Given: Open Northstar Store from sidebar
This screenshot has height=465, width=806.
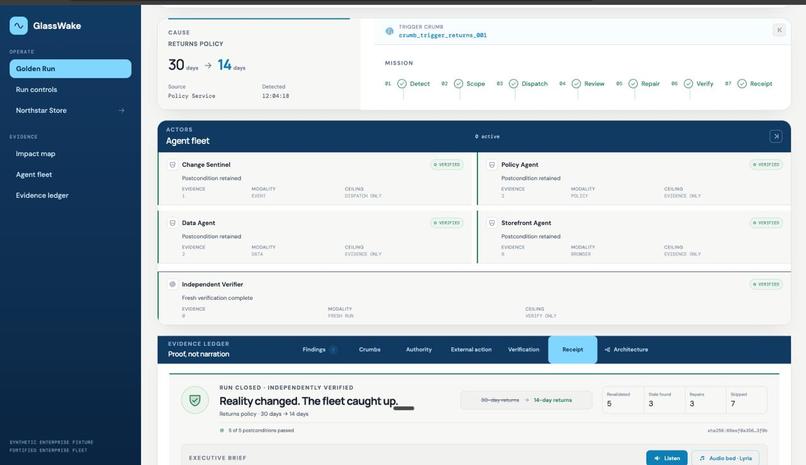Looking at the screenshot, I should point(70,110).
